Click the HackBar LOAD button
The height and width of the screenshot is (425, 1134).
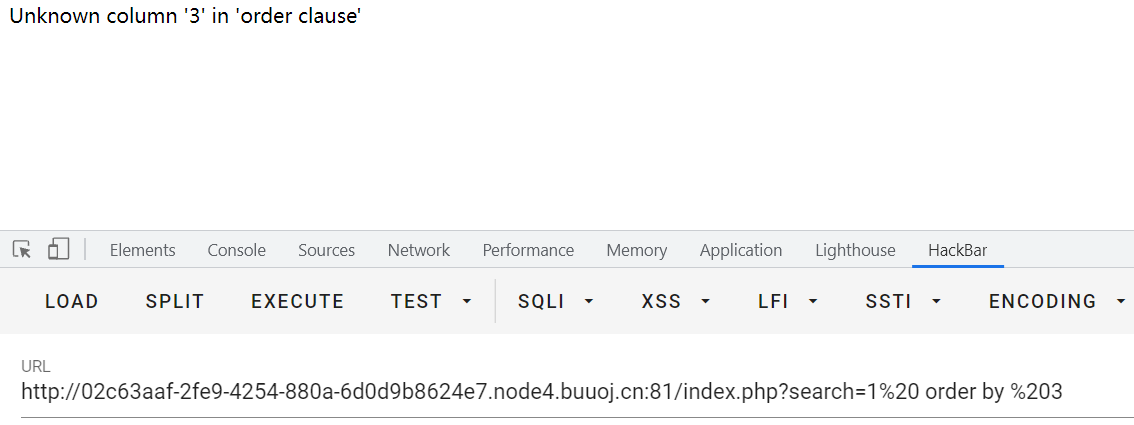point(72,301)
